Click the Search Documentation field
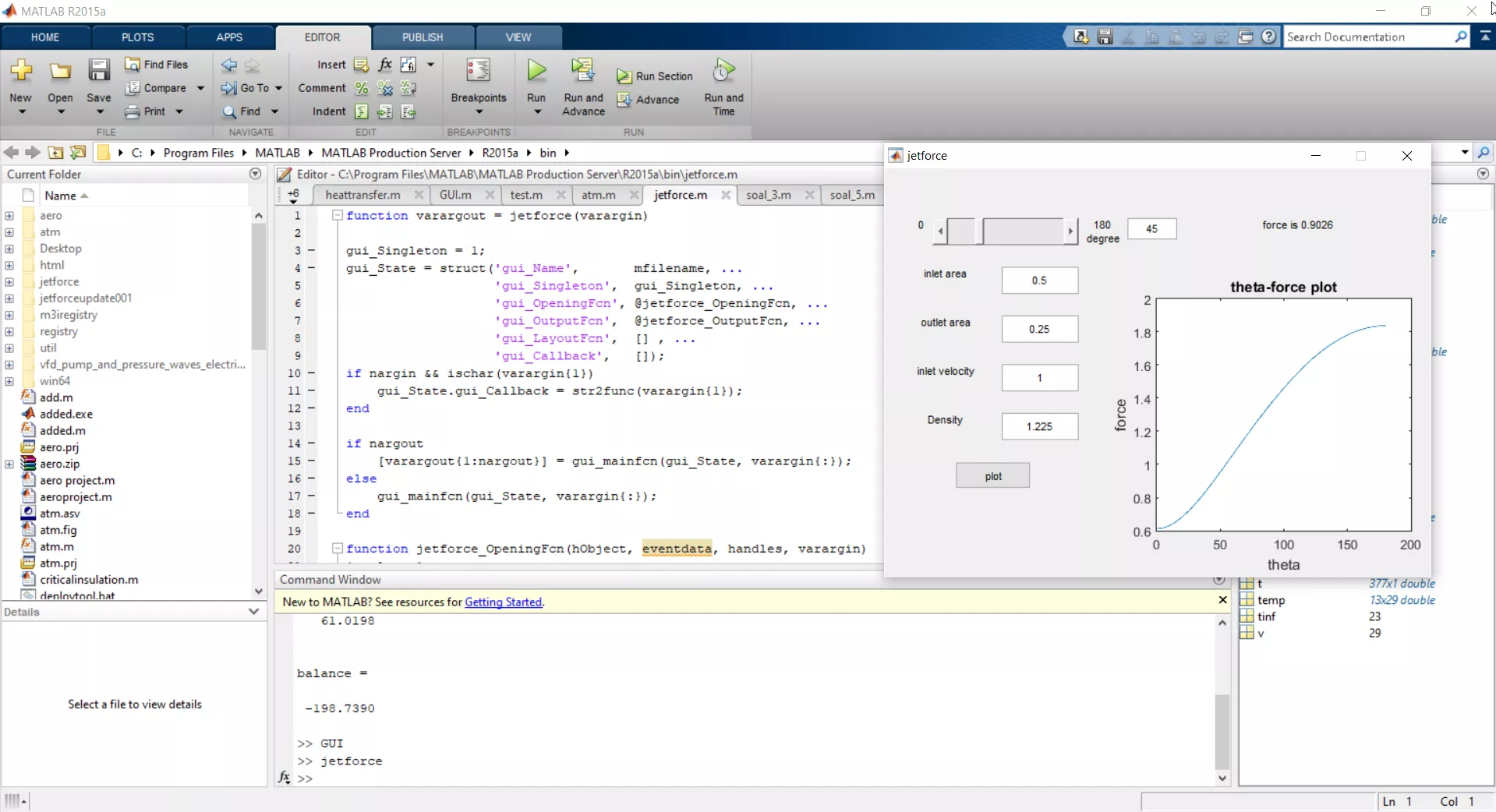This screenshot has width=1496, height=812. pyautogui.click(x=1368, y=37)
